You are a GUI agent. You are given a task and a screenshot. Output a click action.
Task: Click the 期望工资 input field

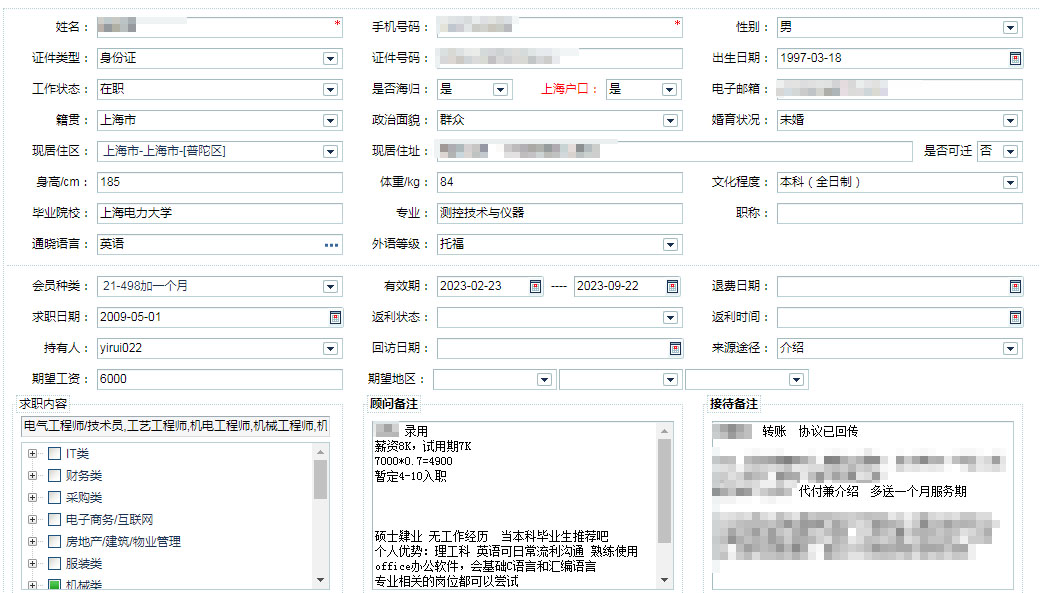point(220,379)
